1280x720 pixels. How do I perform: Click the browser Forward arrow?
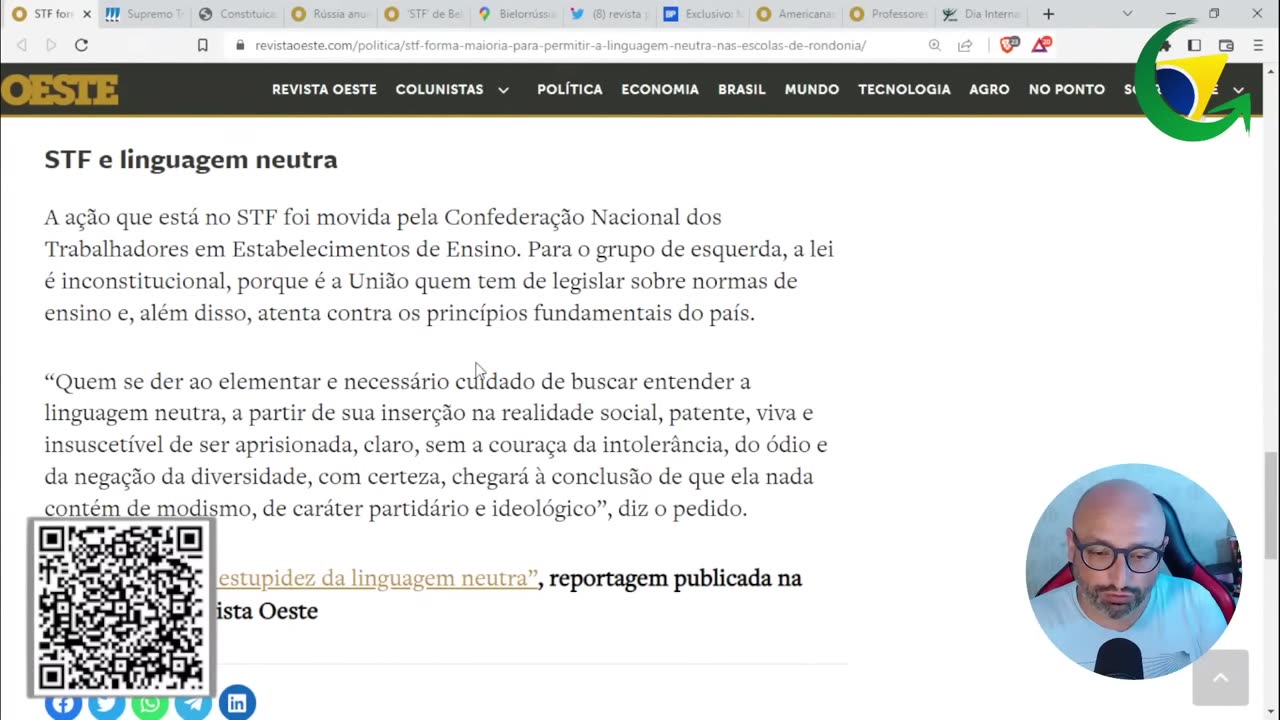pos(51,45)
